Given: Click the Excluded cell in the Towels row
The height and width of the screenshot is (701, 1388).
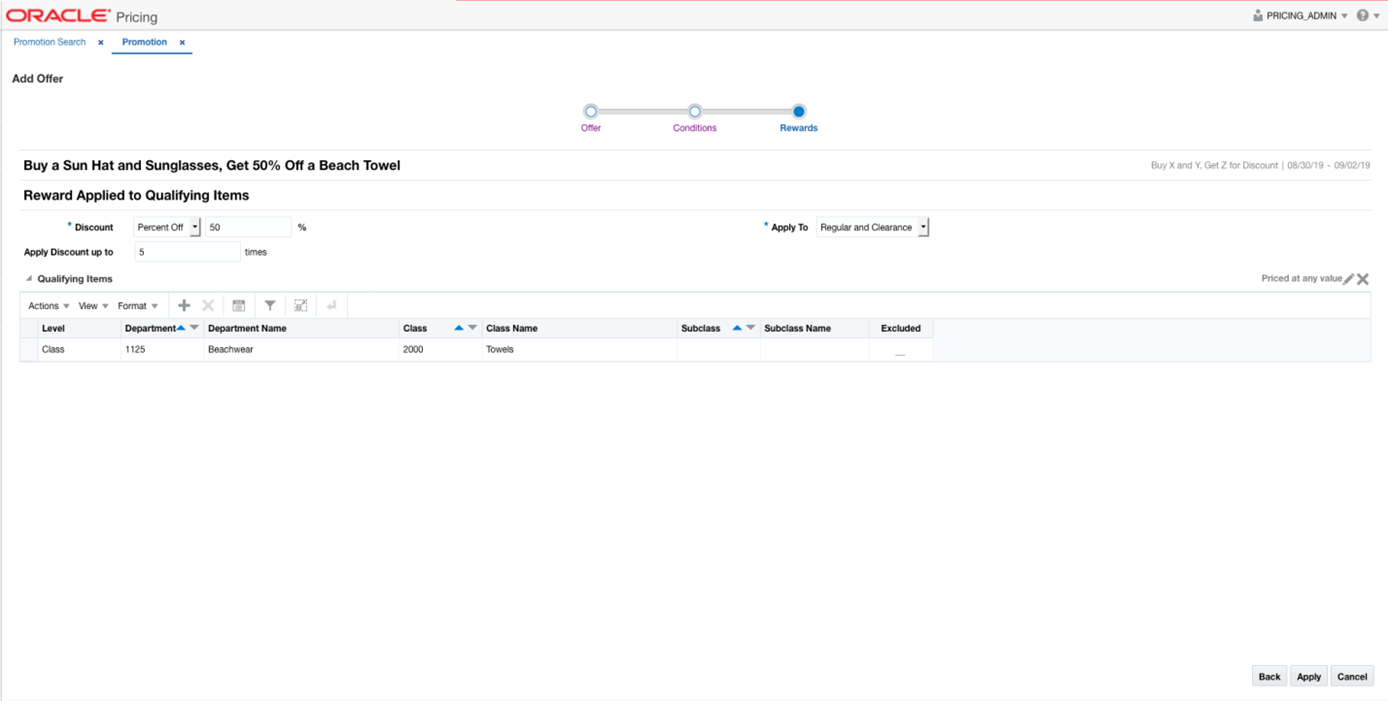Looking at the screenshot, I should pyautogui.click(x=901, y=350).
